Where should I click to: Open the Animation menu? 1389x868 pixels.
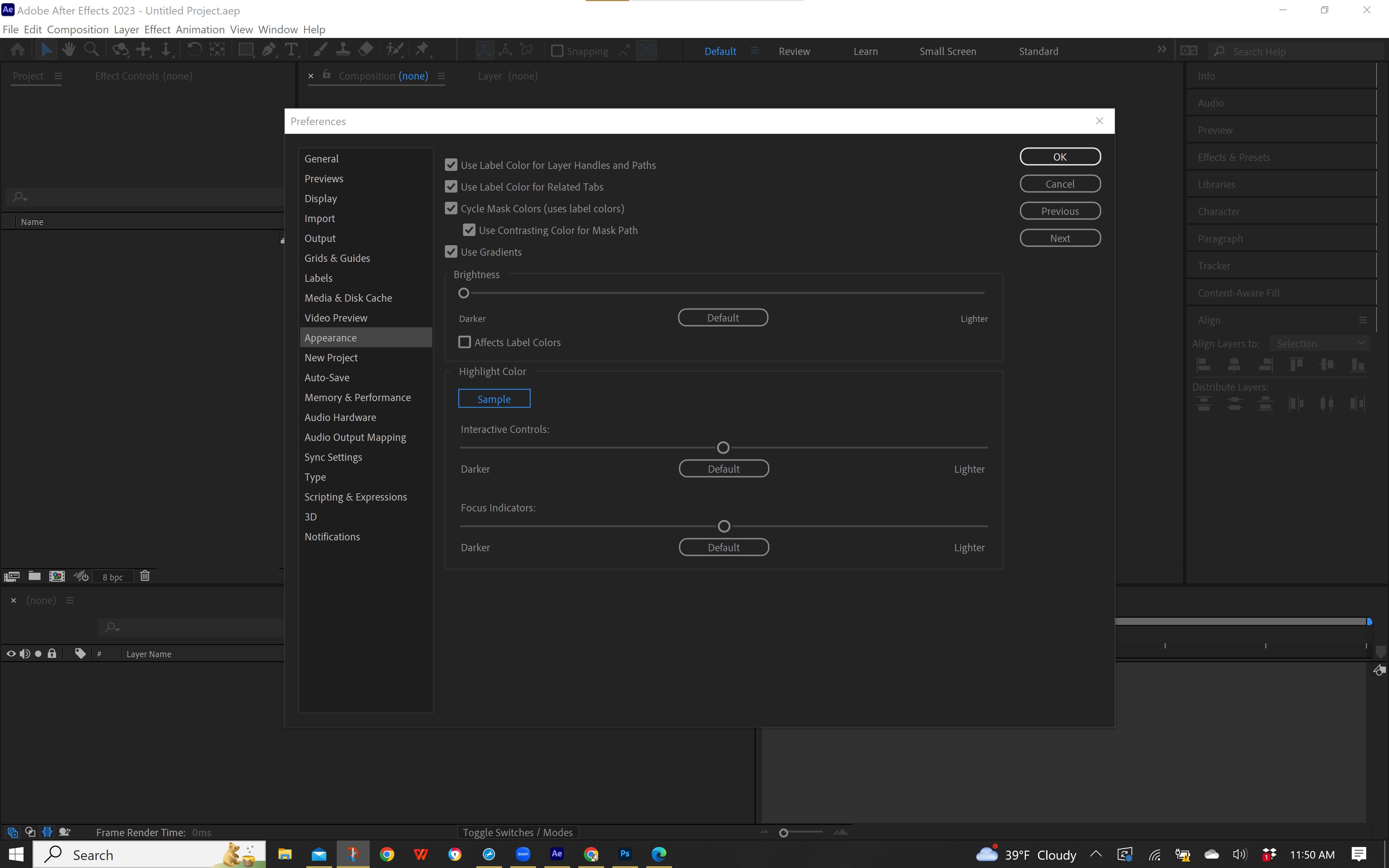[x=200, y=29]
